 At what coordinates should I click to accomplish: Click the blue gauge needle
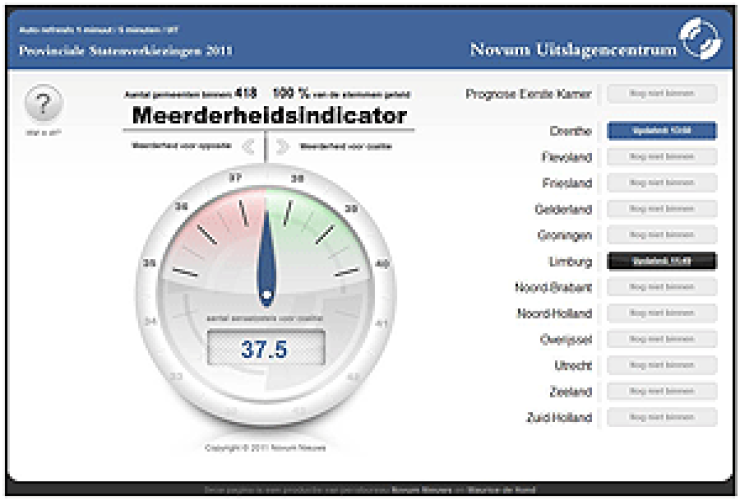tap(266, 259)
